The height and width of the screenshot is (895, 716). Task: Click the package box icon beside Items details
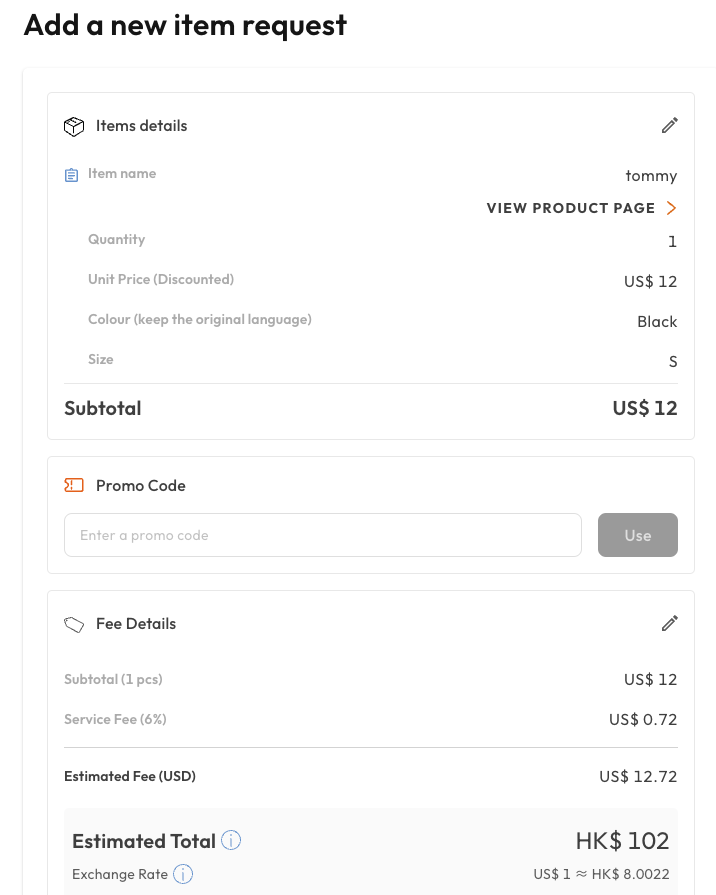coord(74,126)
